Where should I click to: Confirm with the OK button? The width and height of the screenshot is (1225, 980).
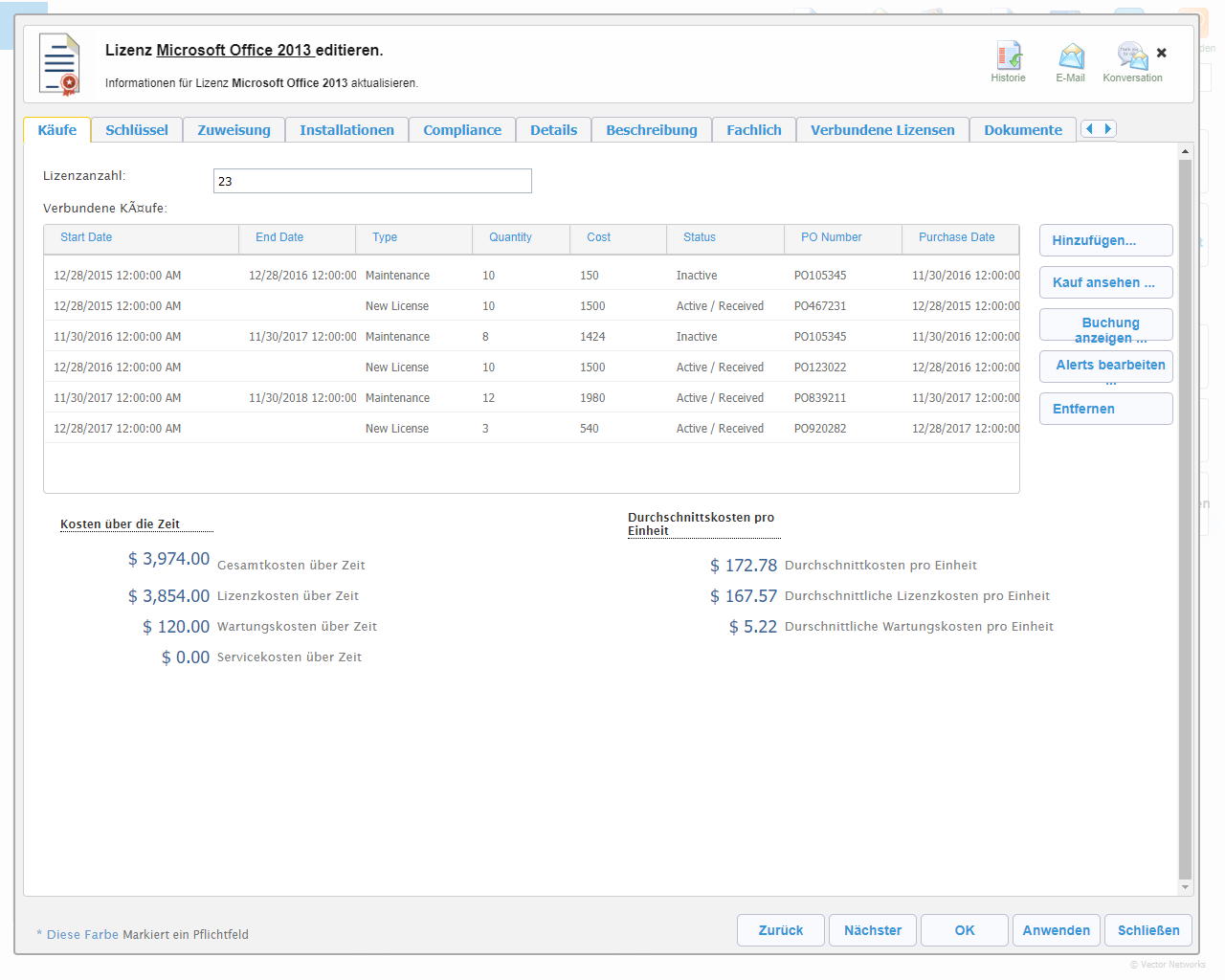(x=965, y=930)
